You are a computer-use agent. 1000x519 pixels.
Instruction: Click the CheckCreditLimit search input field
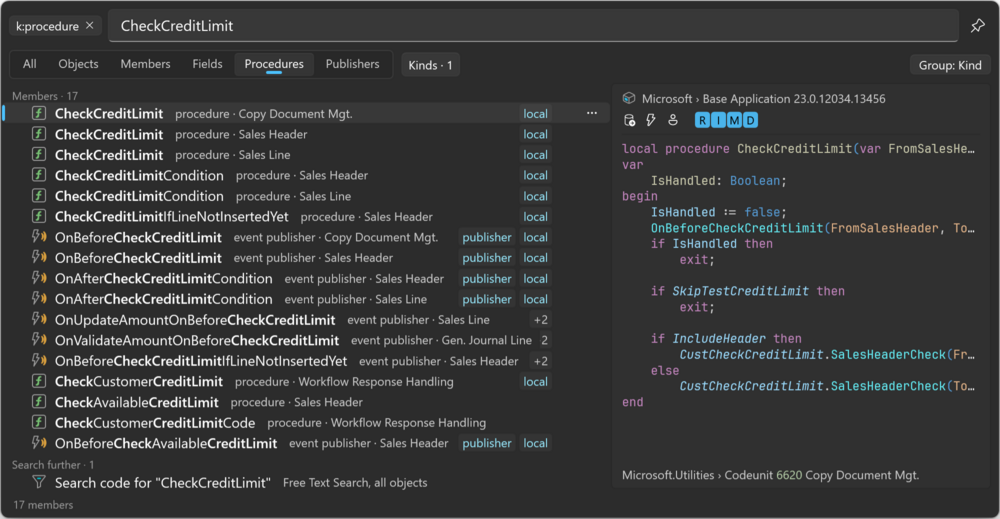(x=533, y=26)
